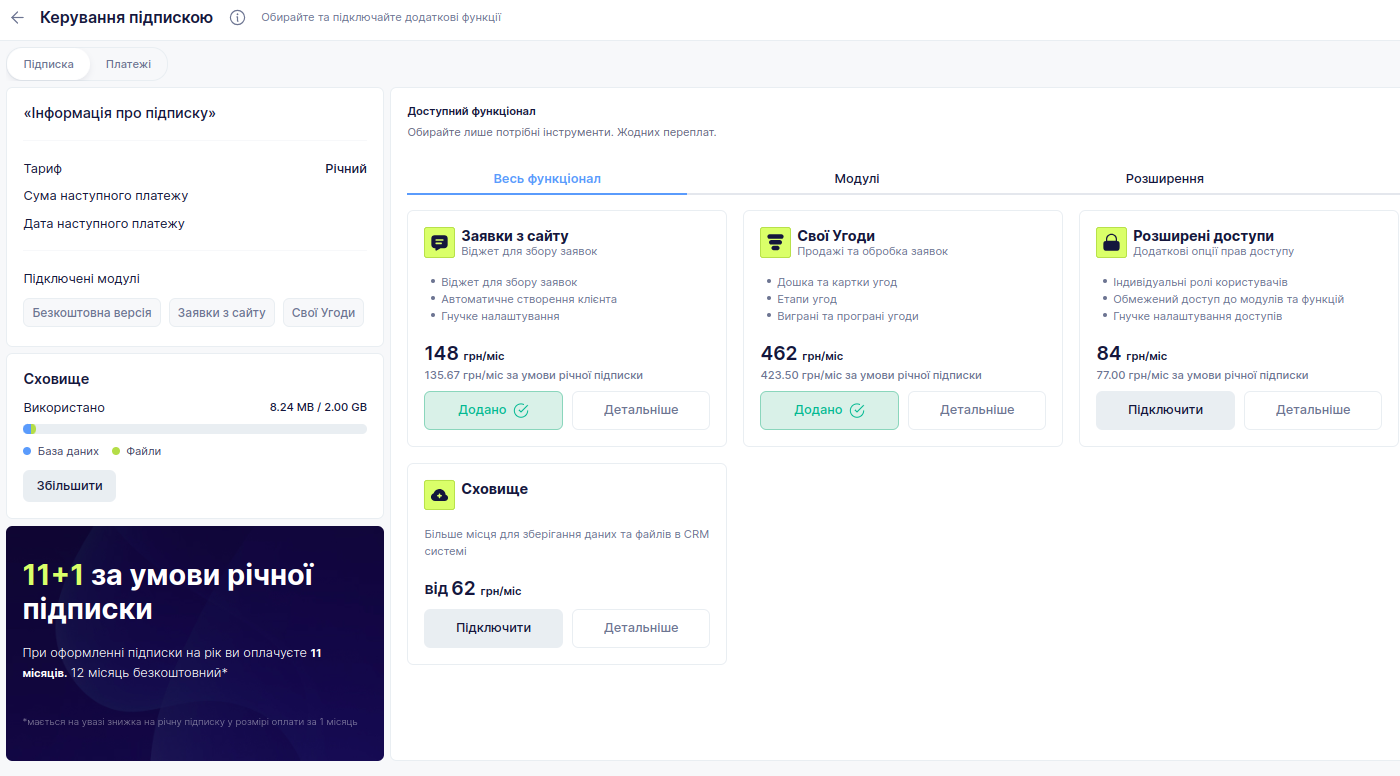Switch to the Платежі tab

129,64
